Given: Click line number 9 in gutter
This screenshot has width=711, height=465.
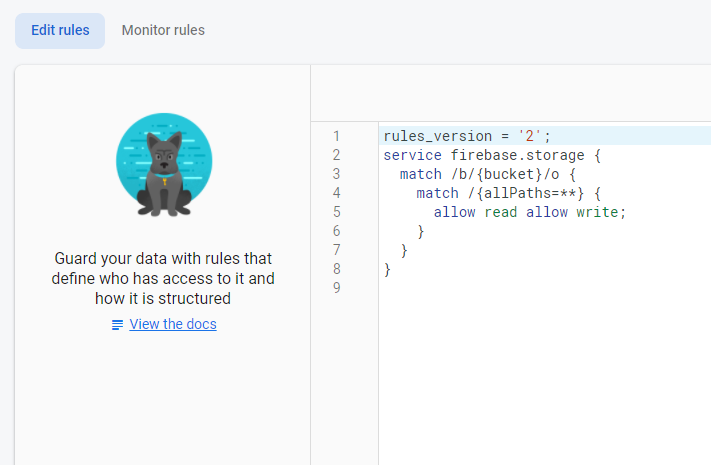Looking at the screenshot, I should point(336,288).
